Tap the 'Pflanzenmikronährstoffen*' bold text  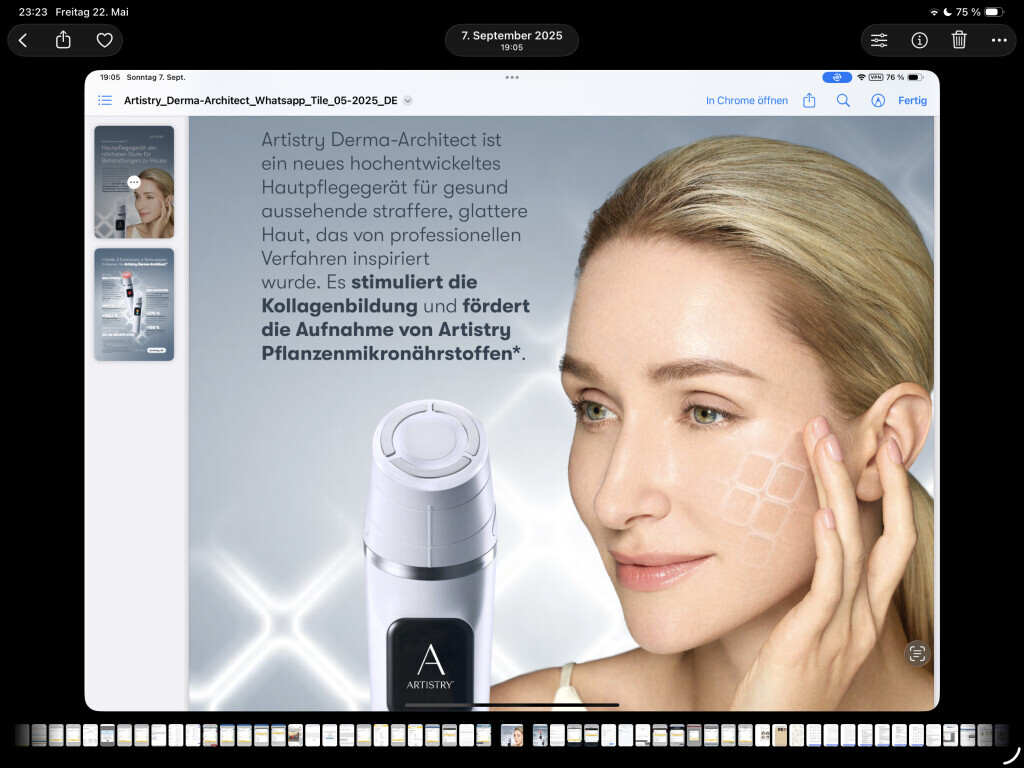(391, 353)
